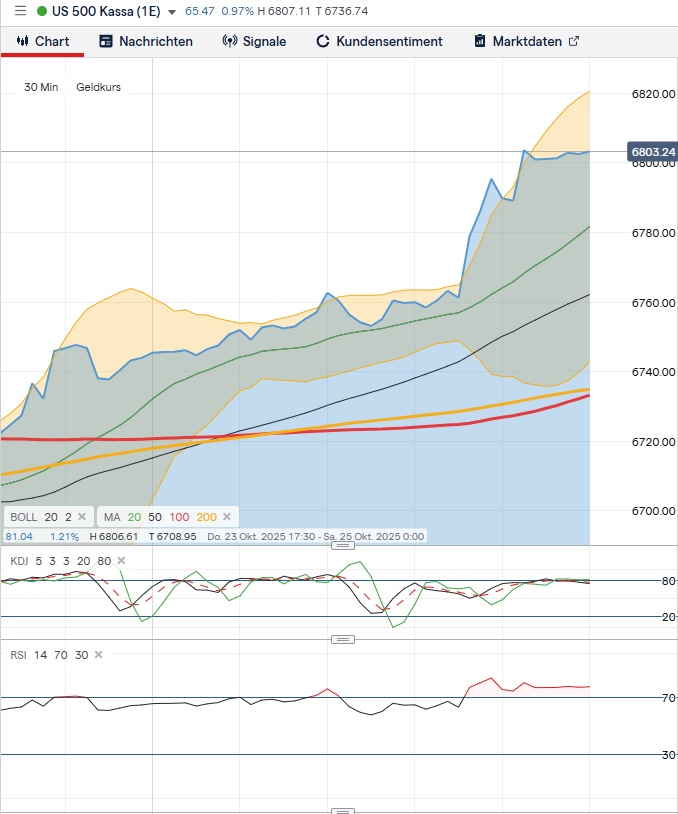Click the Geldkurs price type label
The image size is (678, 814).
click(x=99, y=87)
